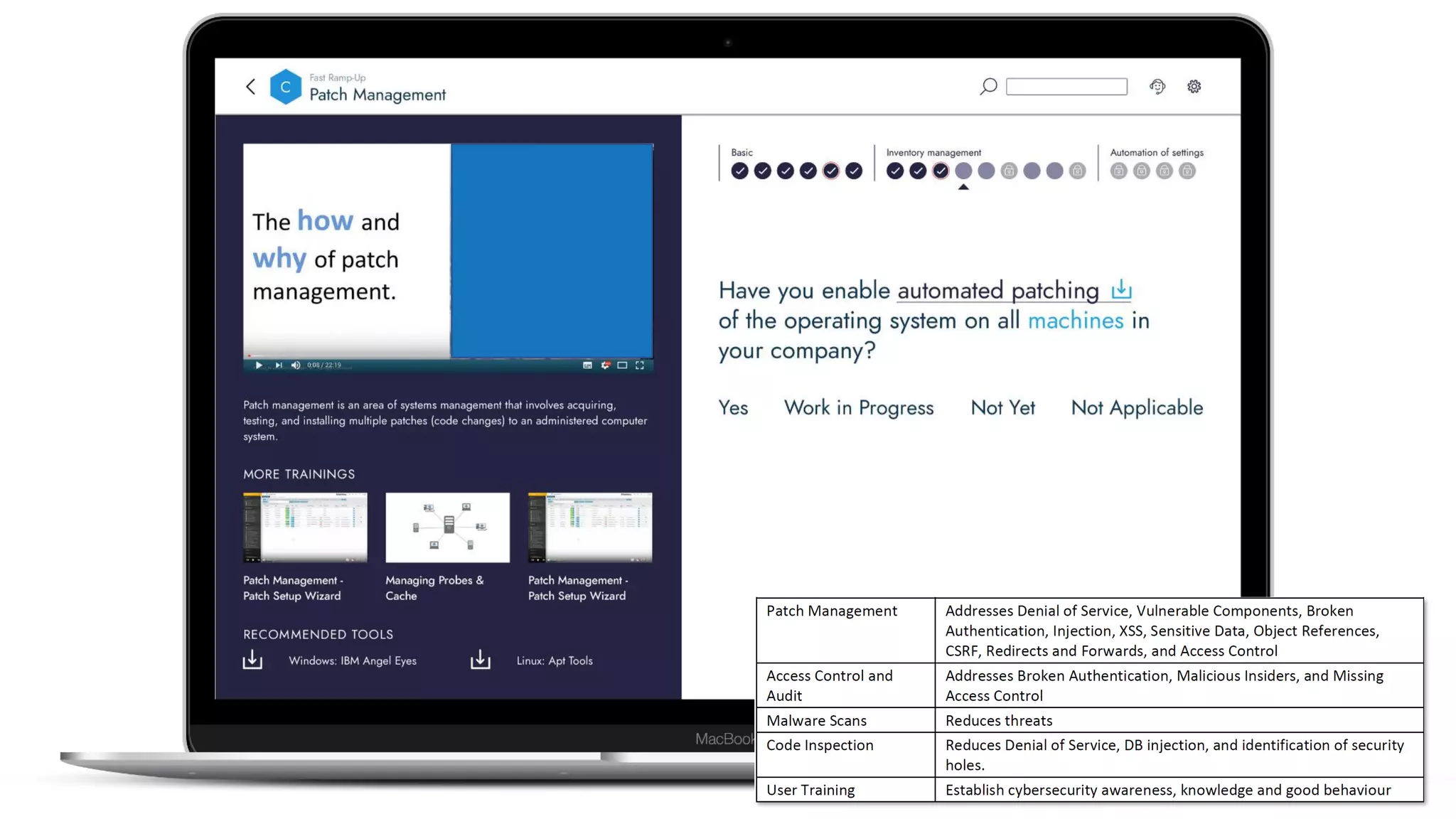
Task: Click the machines link
Action: click(1076, 321)
